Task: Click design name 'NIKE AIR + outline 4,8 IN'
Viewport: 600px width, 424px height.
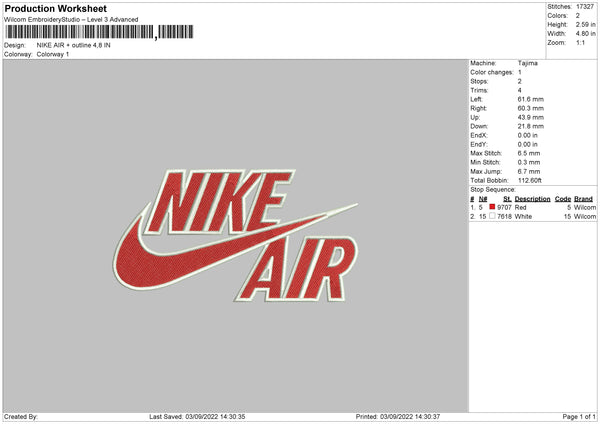Action: 73,45
